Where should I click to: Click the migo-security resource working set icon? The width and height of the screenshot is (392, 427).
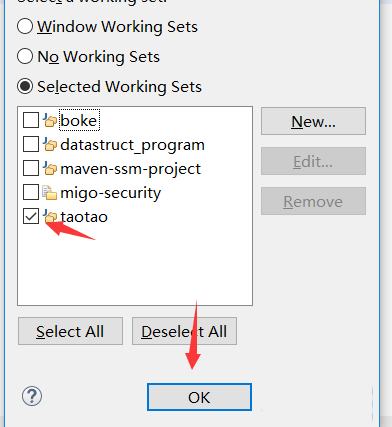click(x=49, y=192)
